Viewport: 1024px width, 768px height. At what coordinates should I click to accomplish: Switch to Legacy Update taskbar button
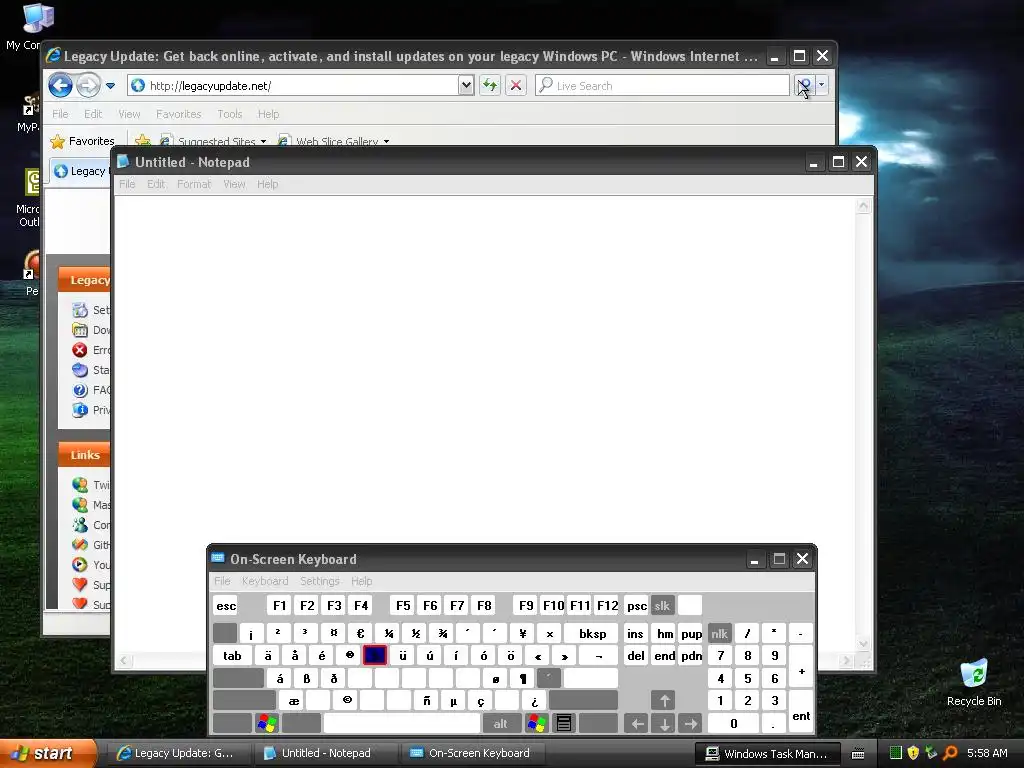tap(176, 753)
